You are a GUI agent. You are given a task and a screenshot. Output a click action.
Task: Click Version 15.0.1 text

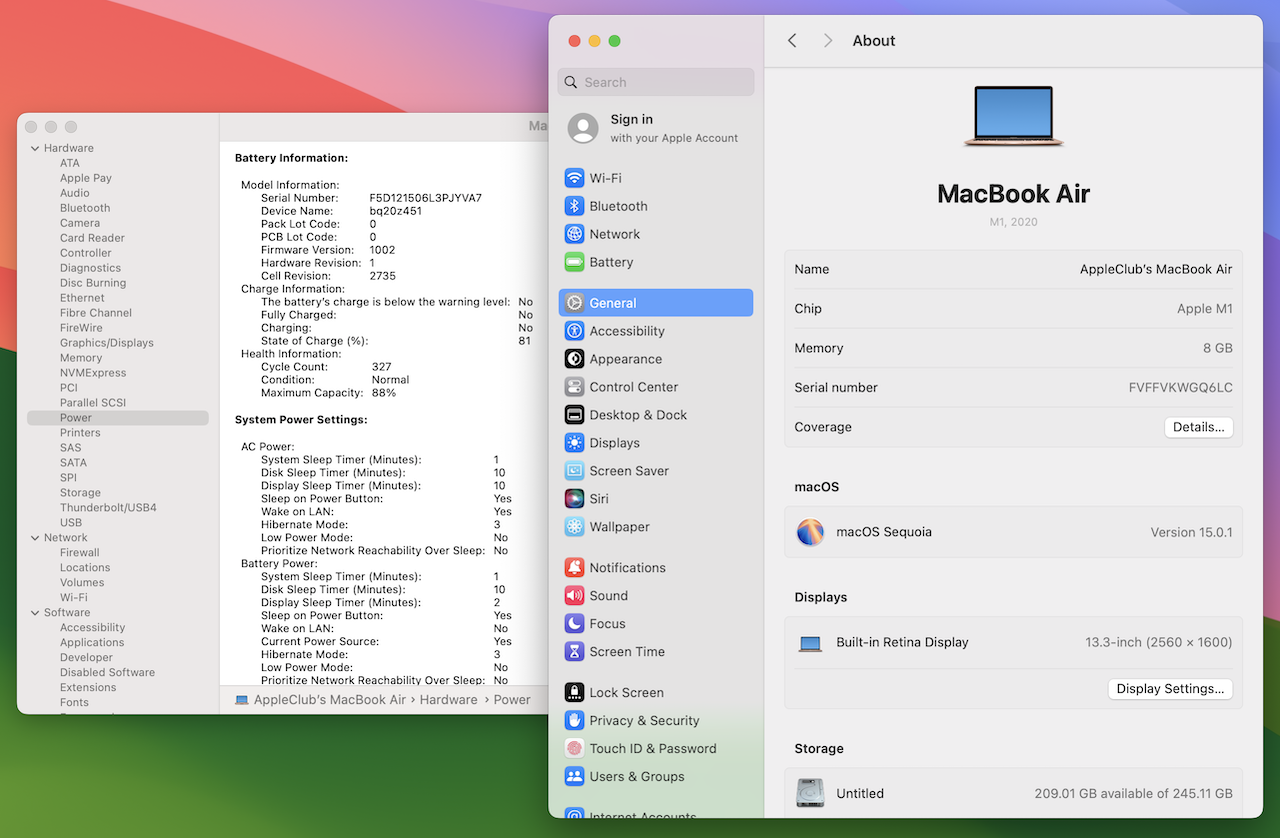point(1192,532)
